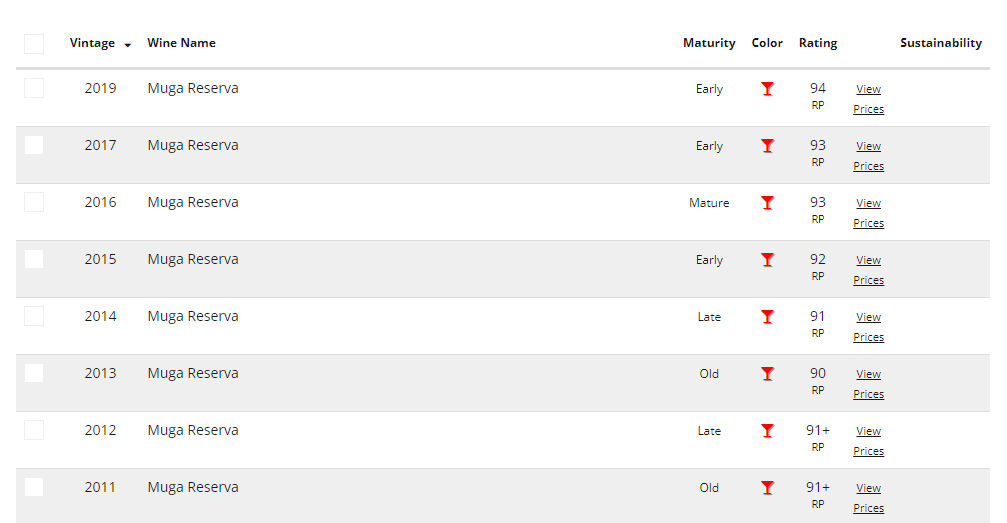The width and height of the screenshot is (1007, 523).
Task: Open the 2017 Muga Reserva wine name
Action: click(x=193, y=145)
